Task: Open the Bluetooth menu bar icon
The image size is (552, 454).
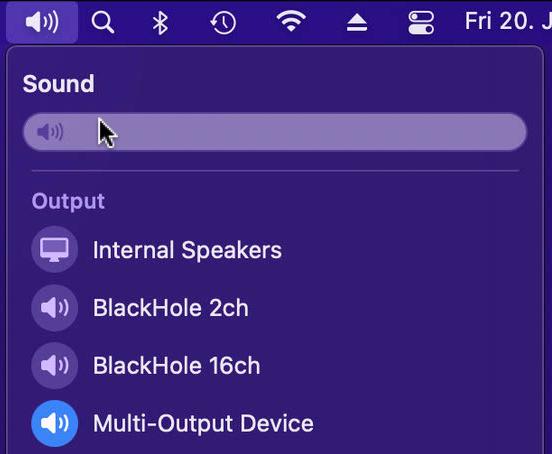Action: click(x=160, y=23)
